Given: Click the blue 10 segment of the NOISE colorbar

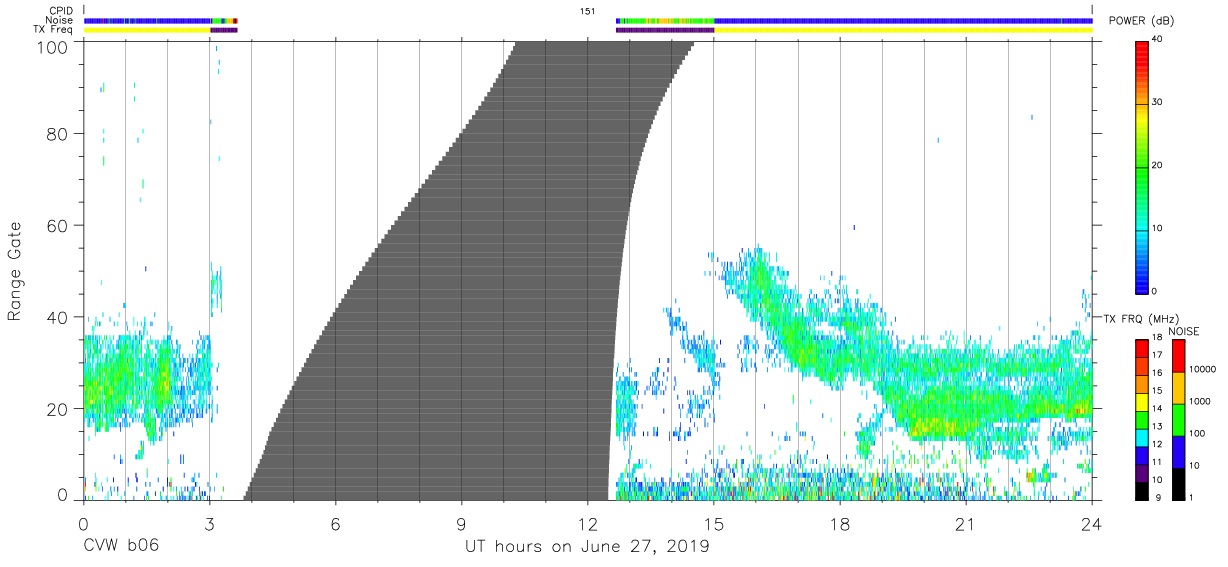Looking at the screenshot, I should (x=1179, y=452).
